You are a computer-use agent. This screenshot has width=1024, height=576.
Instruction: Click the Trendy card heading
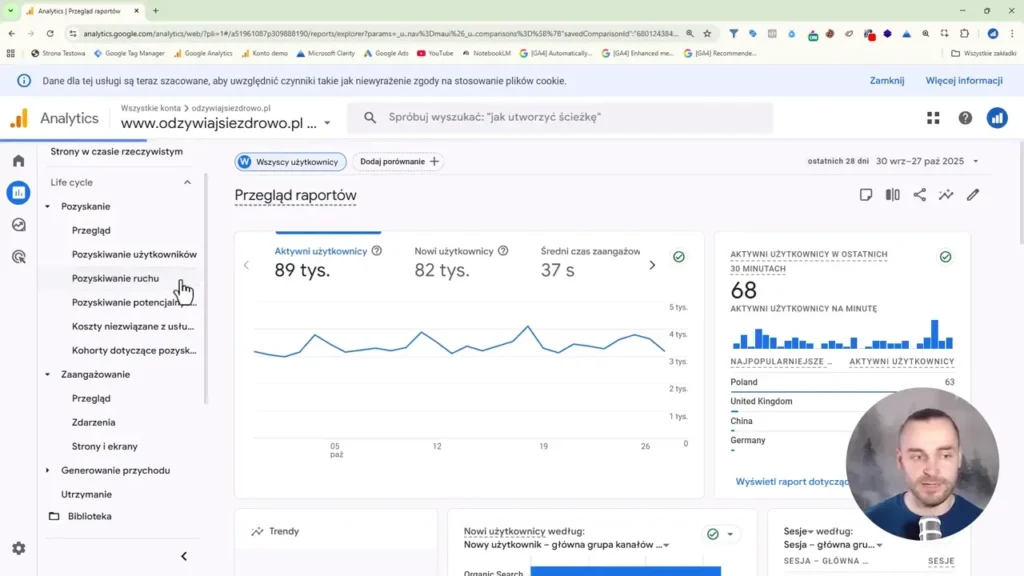[x=284, y=532]
